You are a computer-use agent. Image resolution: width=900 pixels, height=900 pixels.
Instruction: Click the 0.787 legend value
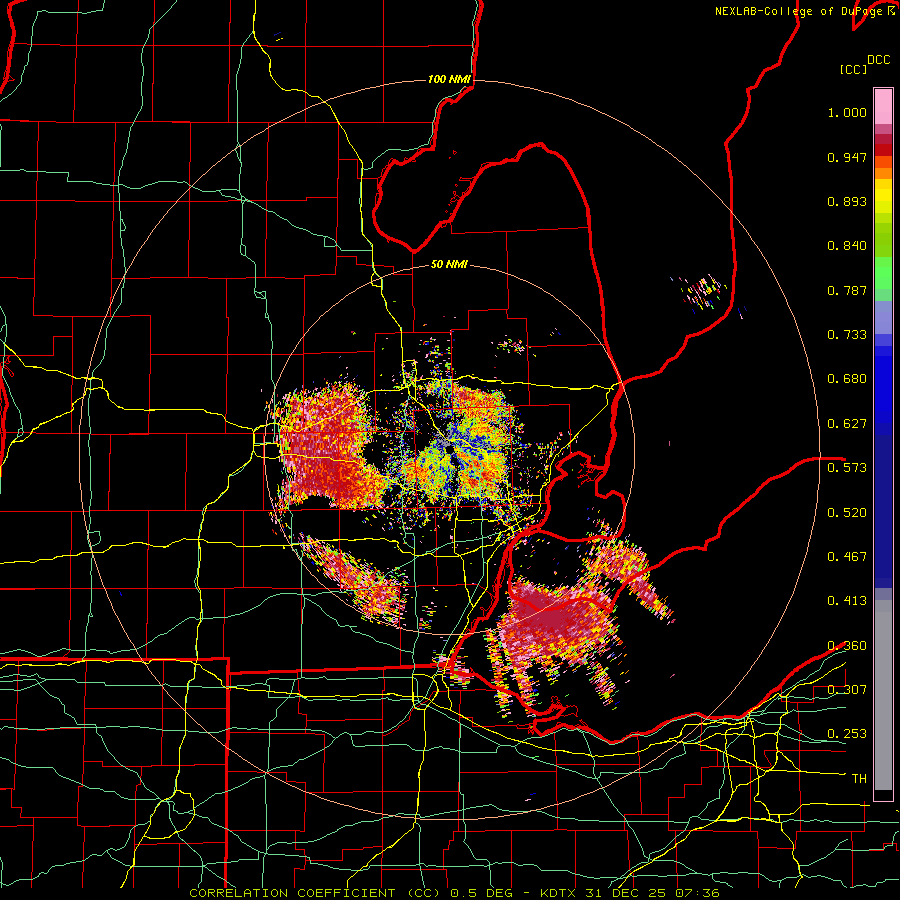[847, 290]
